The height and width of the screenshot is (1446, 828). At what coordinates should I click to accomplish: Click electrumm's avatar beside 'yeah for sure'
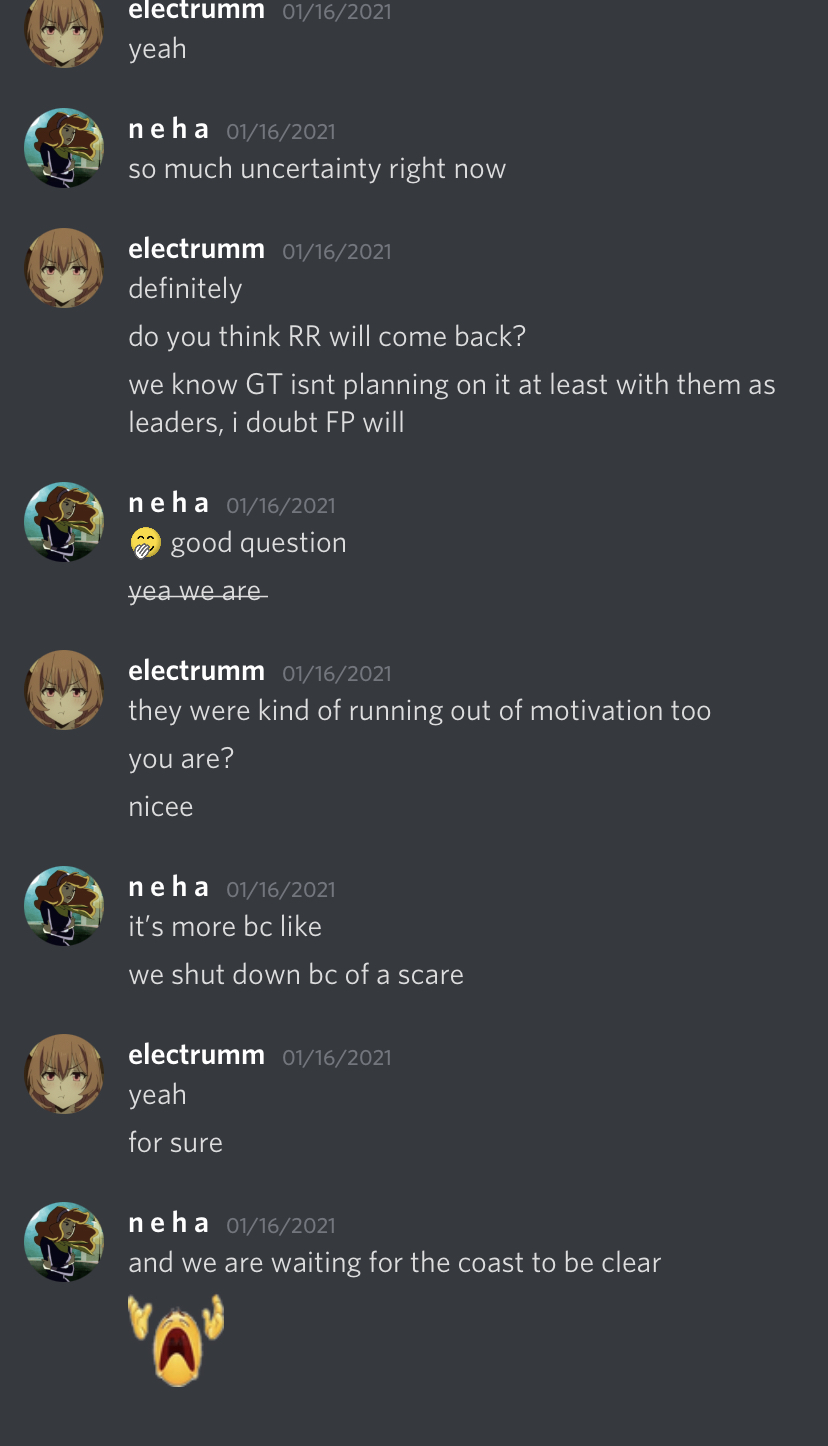pos(64,1074)
